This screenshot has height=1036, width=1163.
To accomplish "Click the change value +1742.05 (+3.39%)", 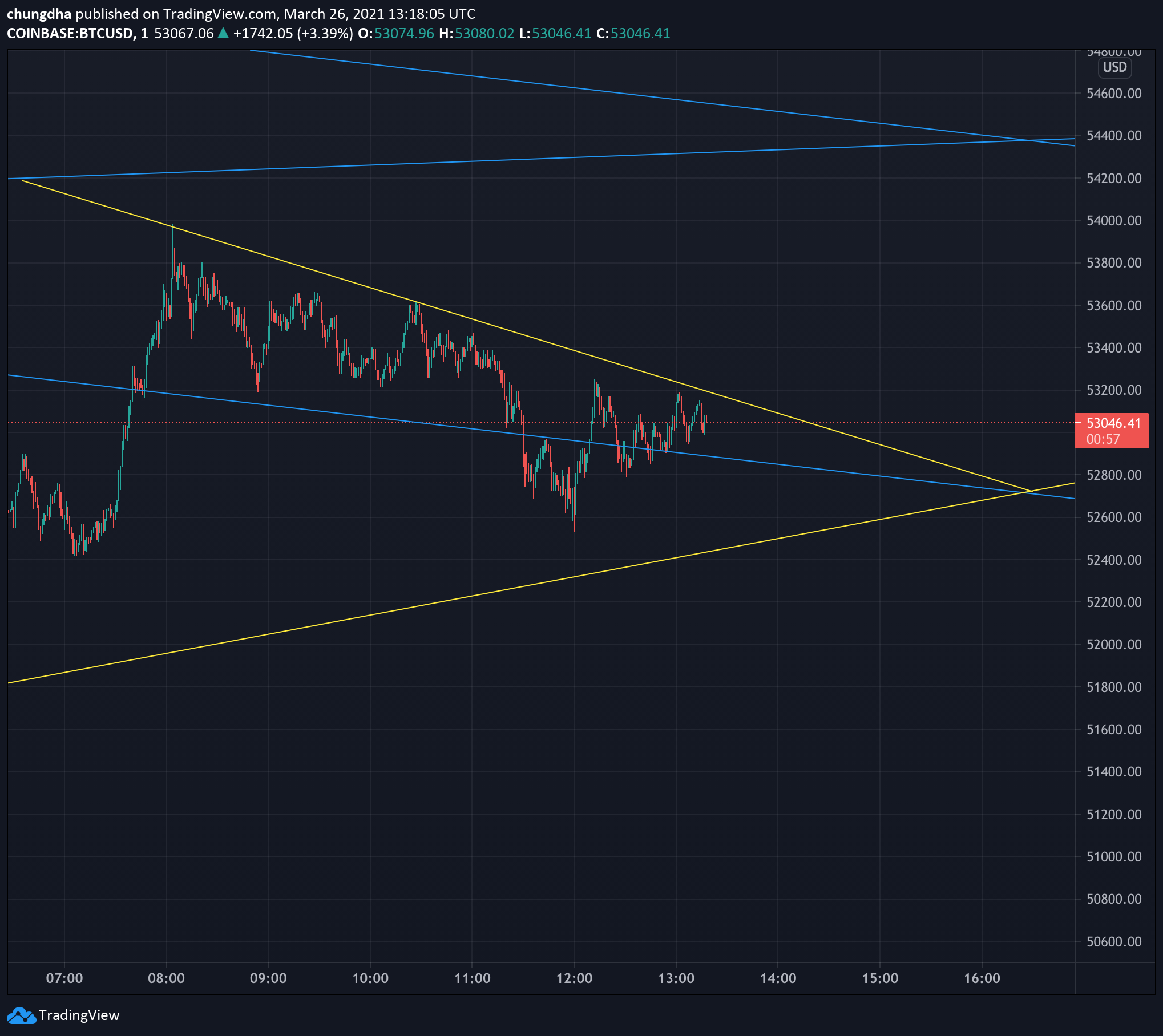I will (x=293, y=33).
